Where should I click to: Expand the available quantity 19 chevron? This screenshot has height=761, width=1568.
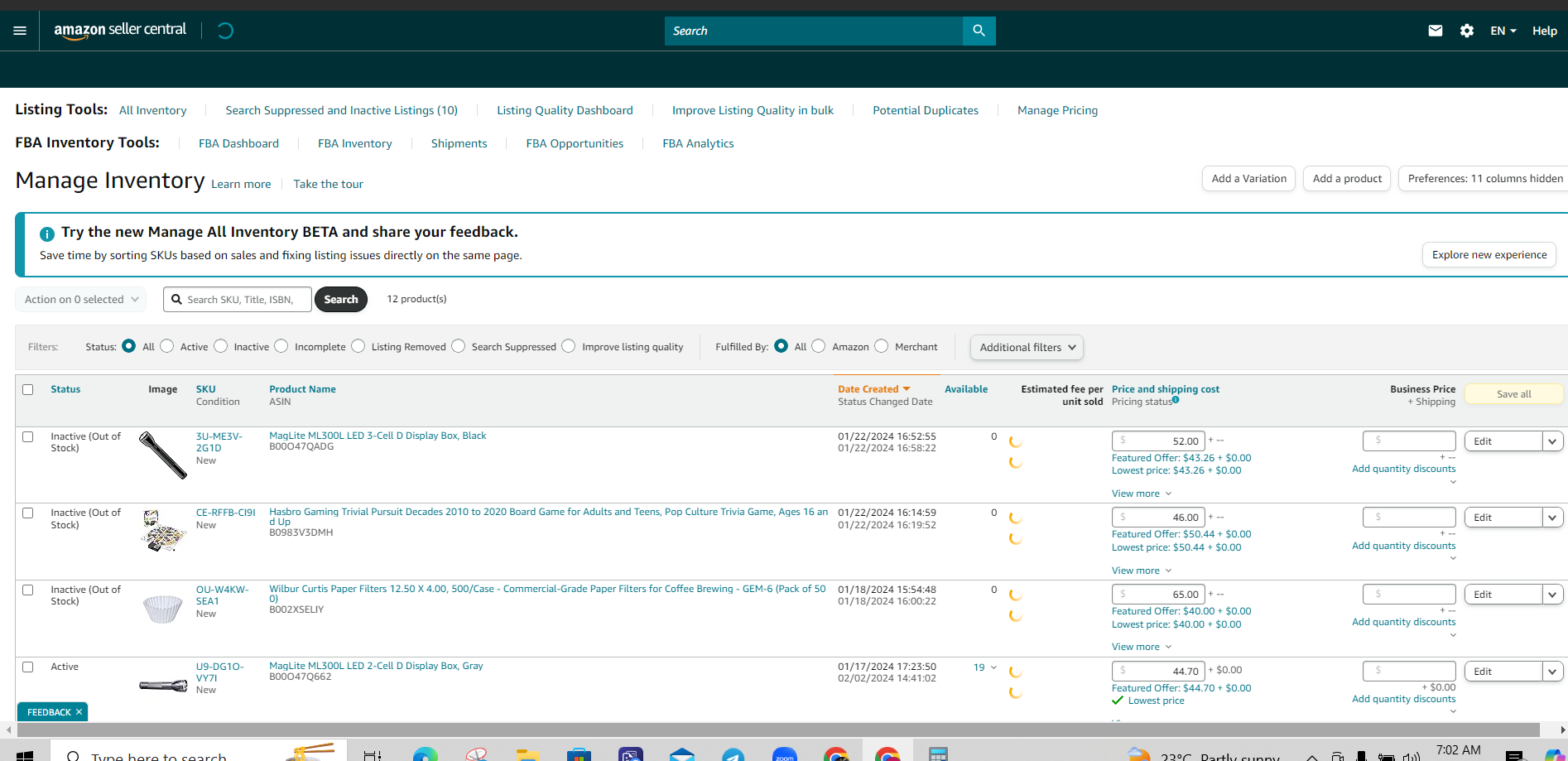[x=993, y=667]
